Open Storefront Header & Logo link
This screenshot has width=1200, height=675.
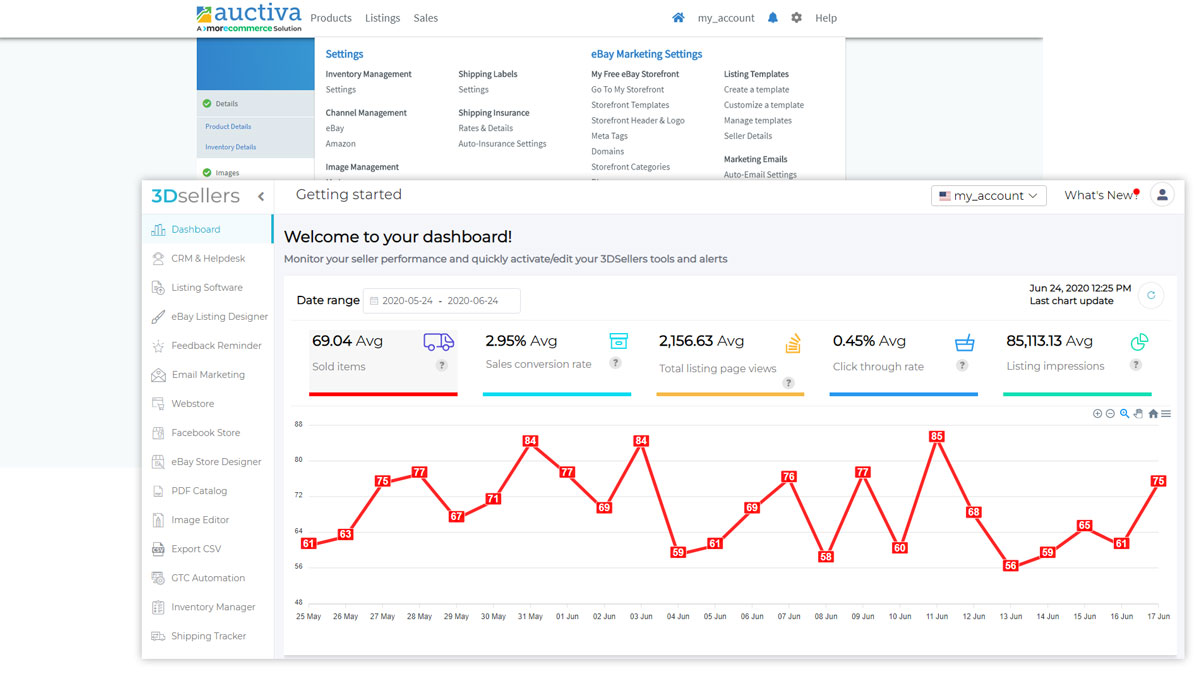click(x=638, y=120)
